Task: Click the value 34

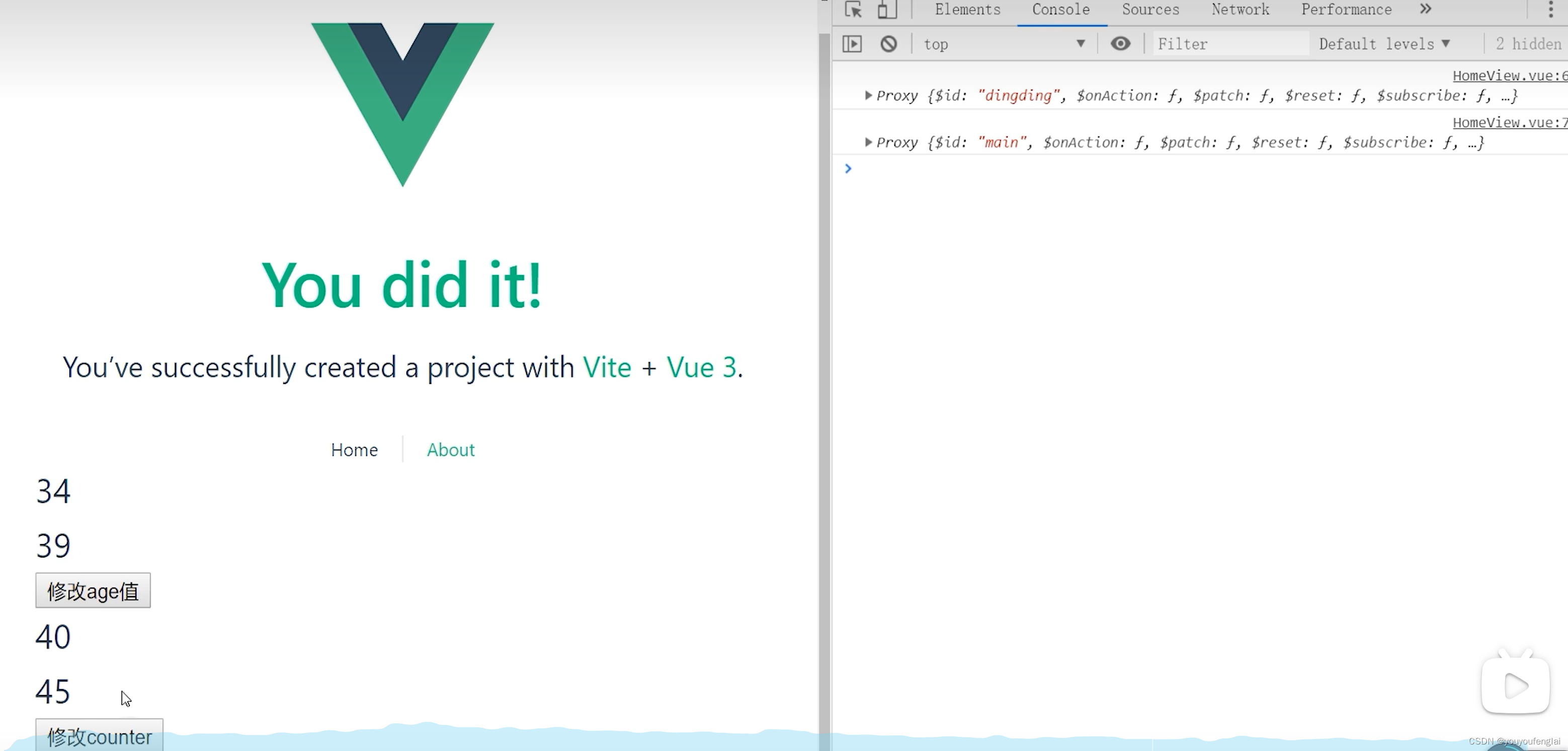Action: (53, 491)
